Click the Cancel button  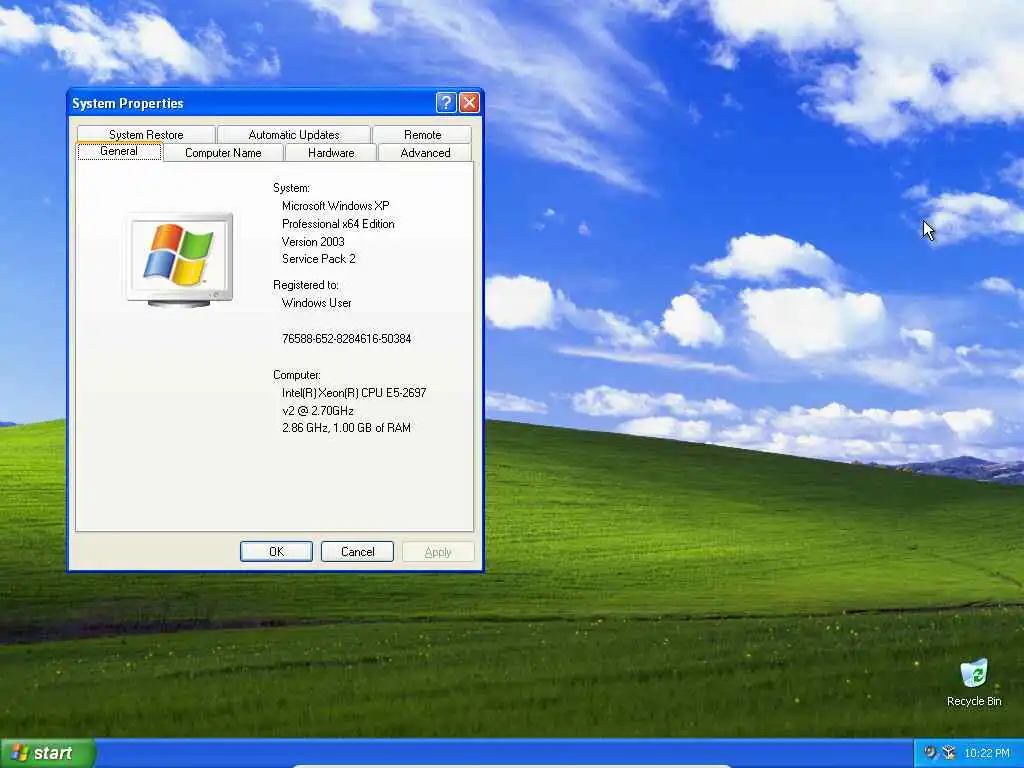tap(357, 552)
